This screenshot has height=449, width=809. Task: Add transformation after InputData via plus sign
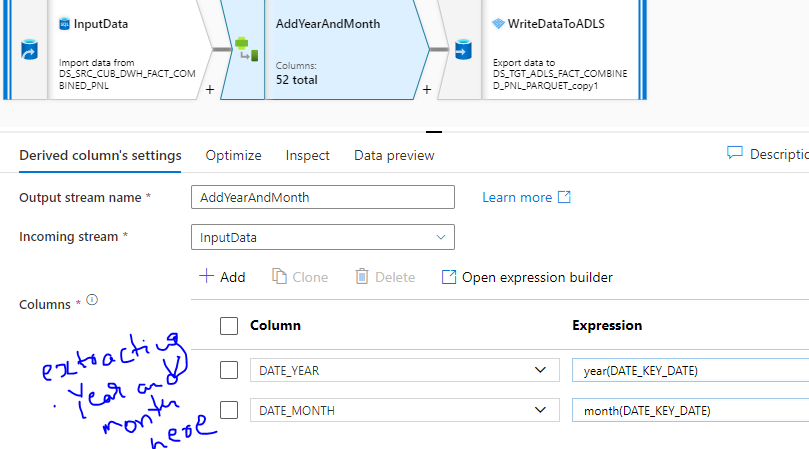(209, 89)
